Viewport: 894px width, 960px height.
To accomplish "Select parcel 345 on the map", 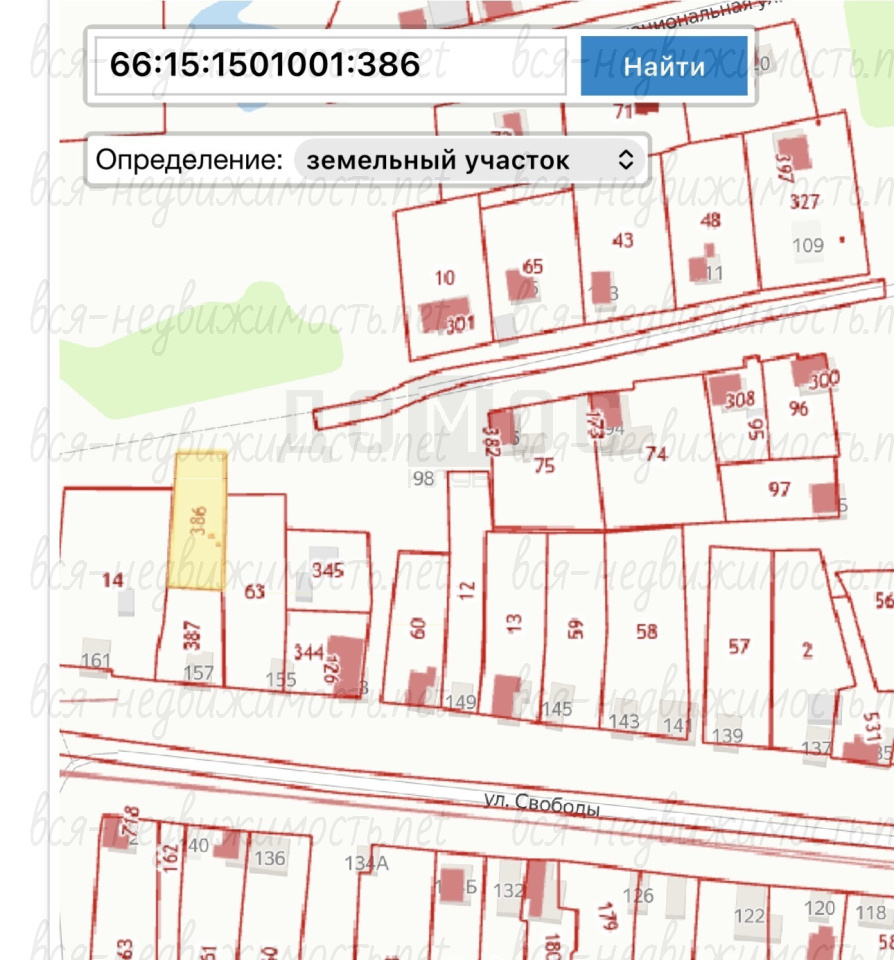I will click(x=328, y=571).
